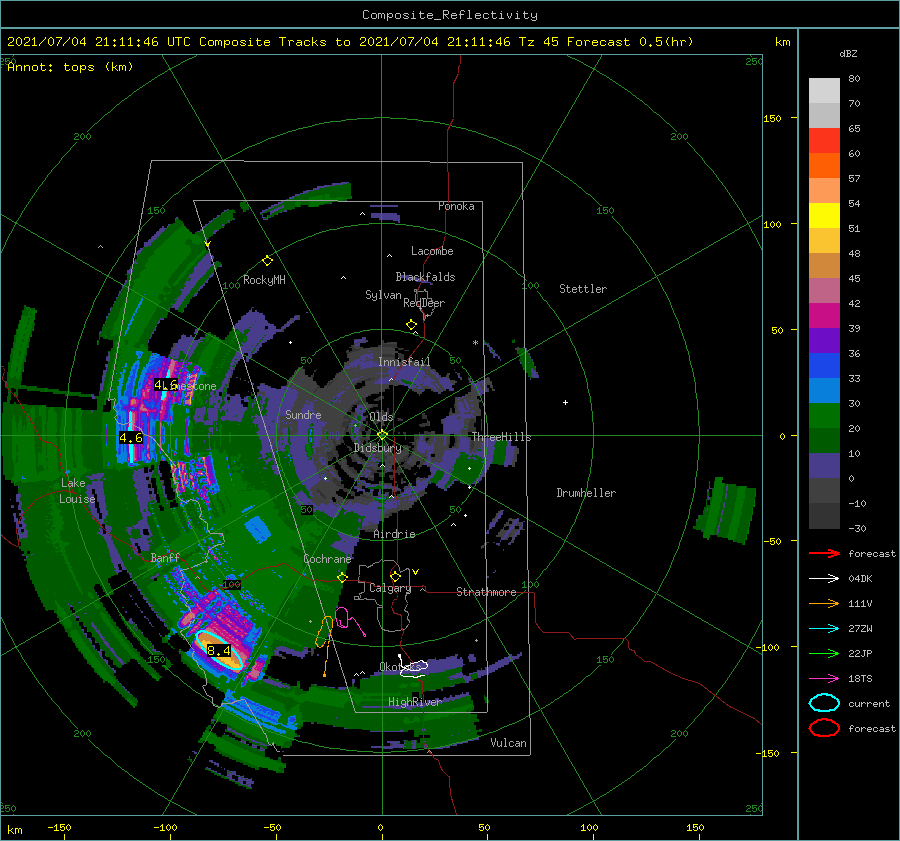This screenshot has height=841, width=900.
Task: Click the red forecast arrow legend icon
Action: [824, 553]
